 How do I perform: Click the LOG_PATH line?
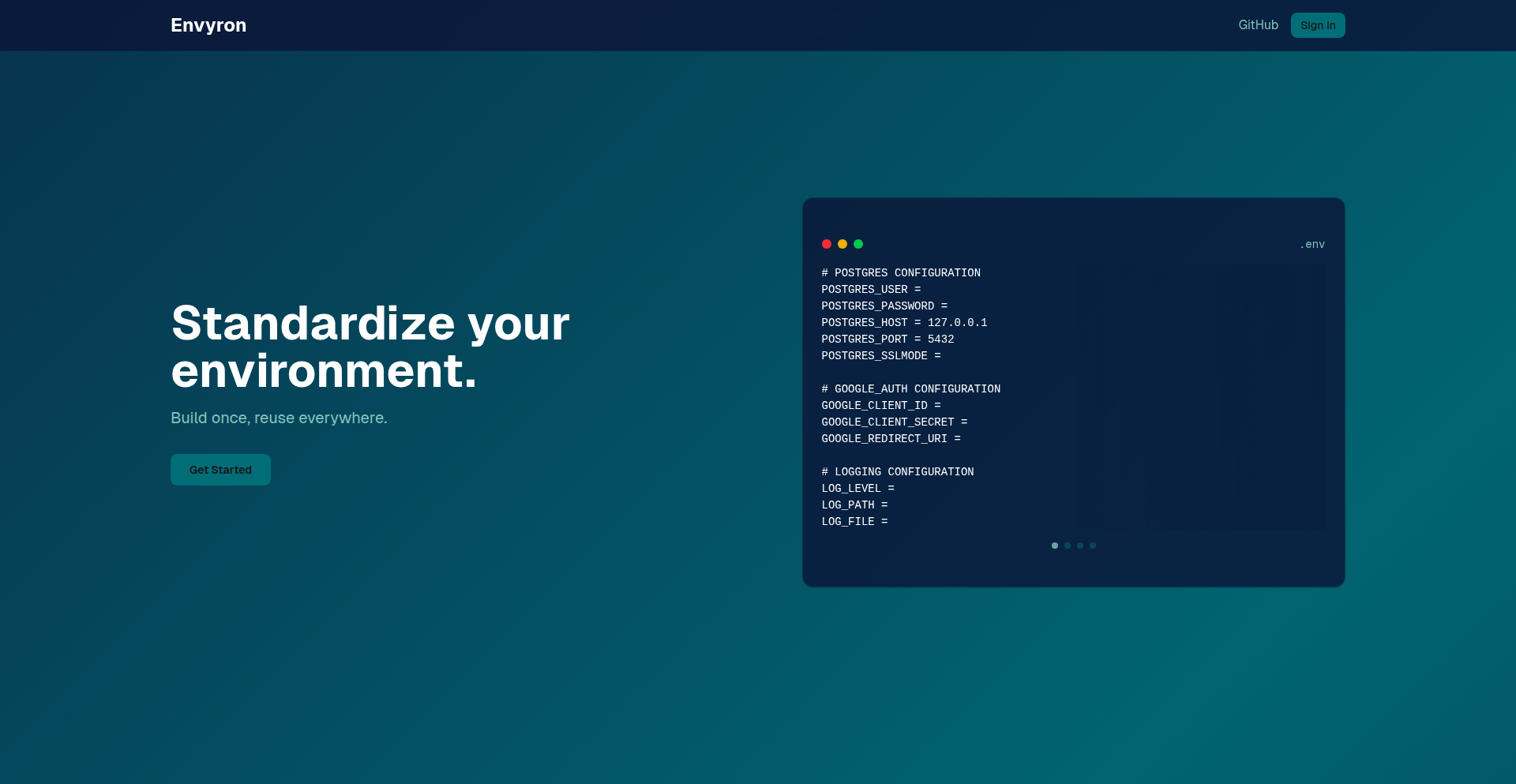pyautogui.click(x=854, y=505)
